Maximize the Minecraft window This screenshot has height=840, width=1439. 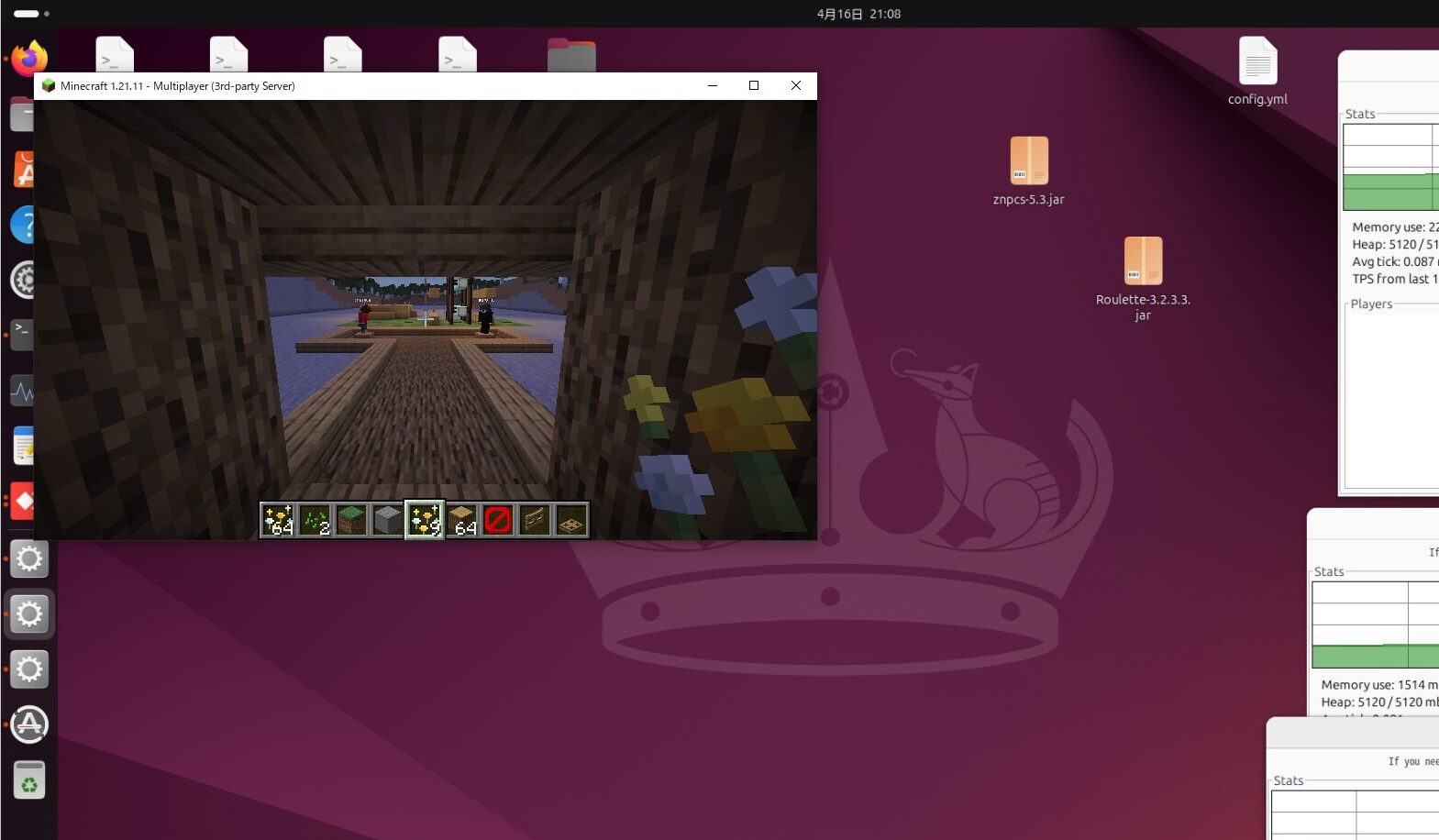(754, 85)
